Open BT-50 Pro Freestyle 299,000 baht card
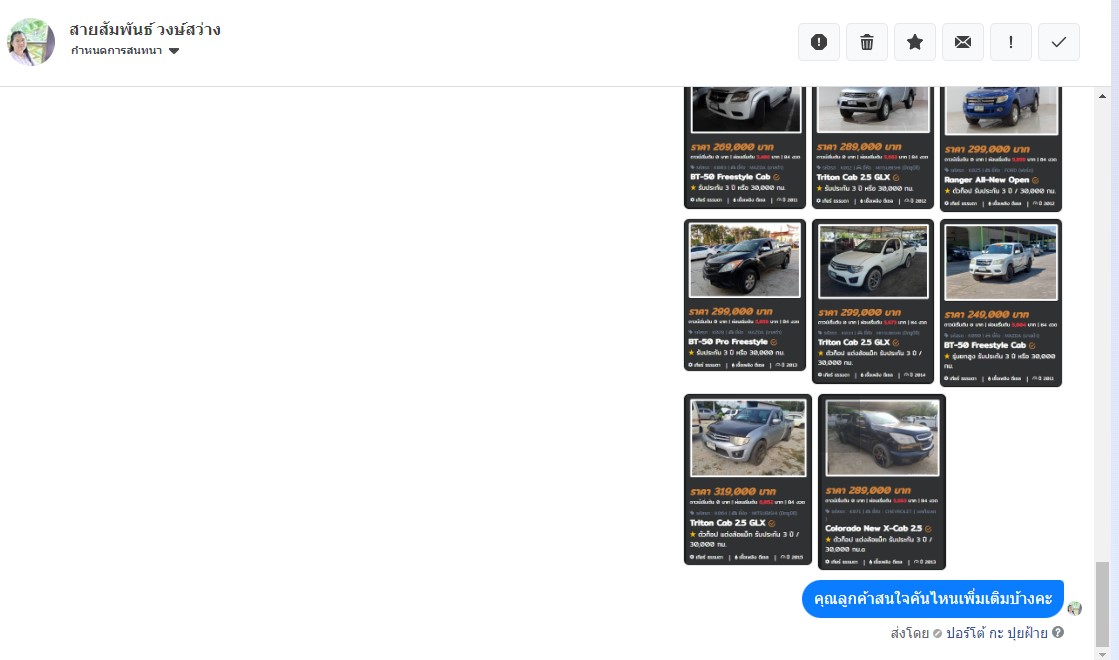This screenshot has height=660, width=1119. click(x=744, y=295)
